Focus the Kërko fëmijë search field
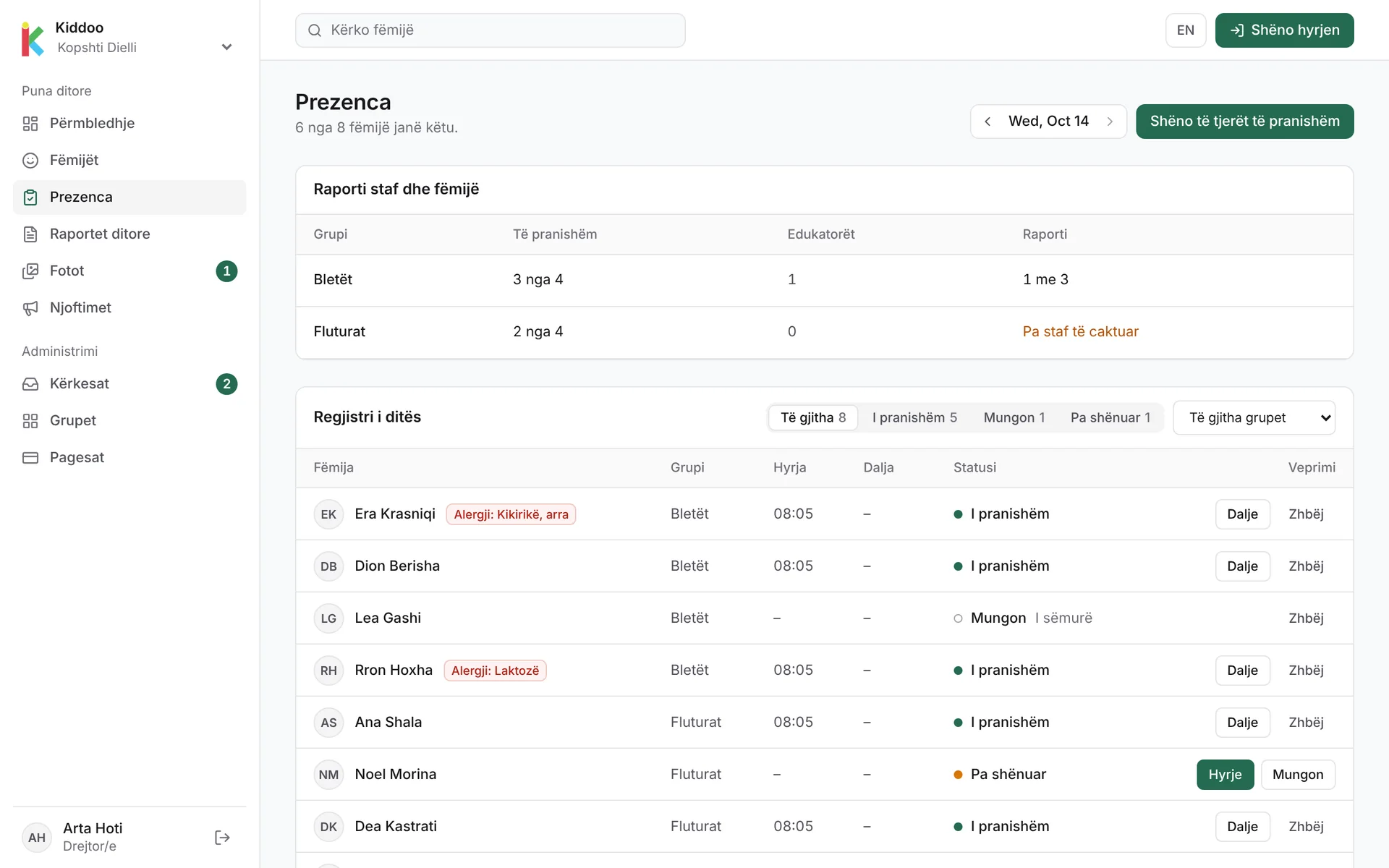This screenshot has height=868, width=1389. tap(490, 30)
